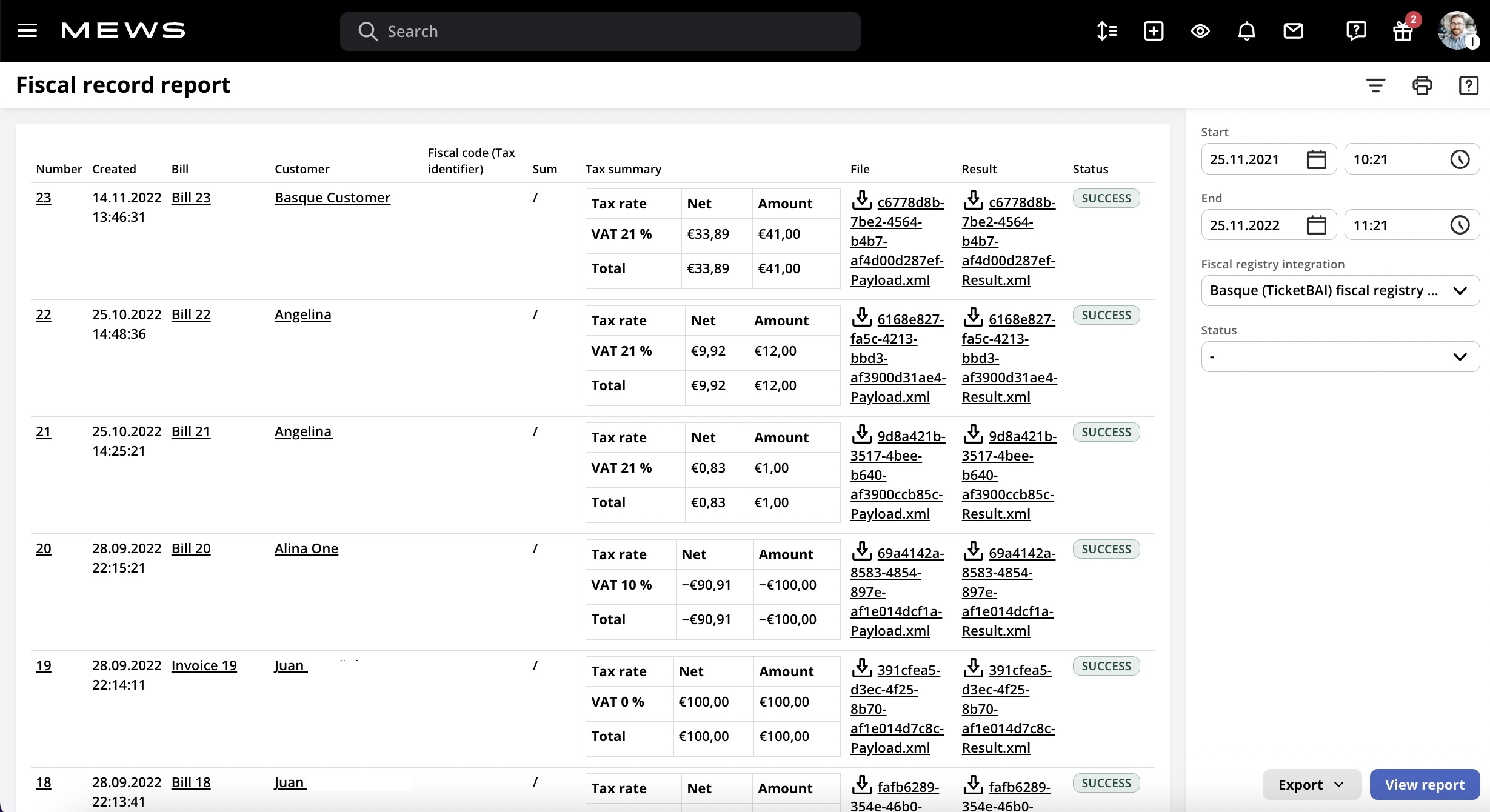
Task: Click the print report icon
Action: coord(1422,85)
